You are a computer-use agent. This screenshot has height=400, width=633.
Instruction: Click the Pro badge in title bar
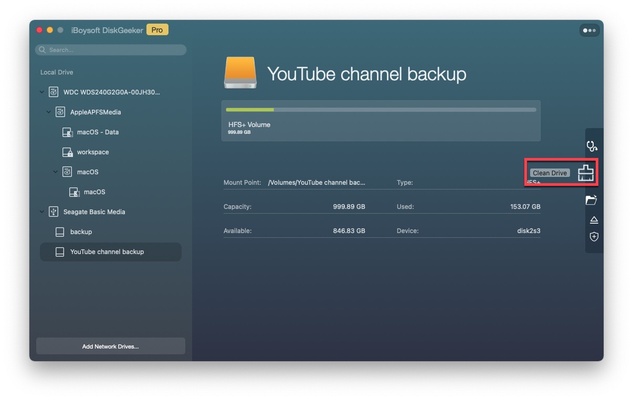(x=157, y=30)
